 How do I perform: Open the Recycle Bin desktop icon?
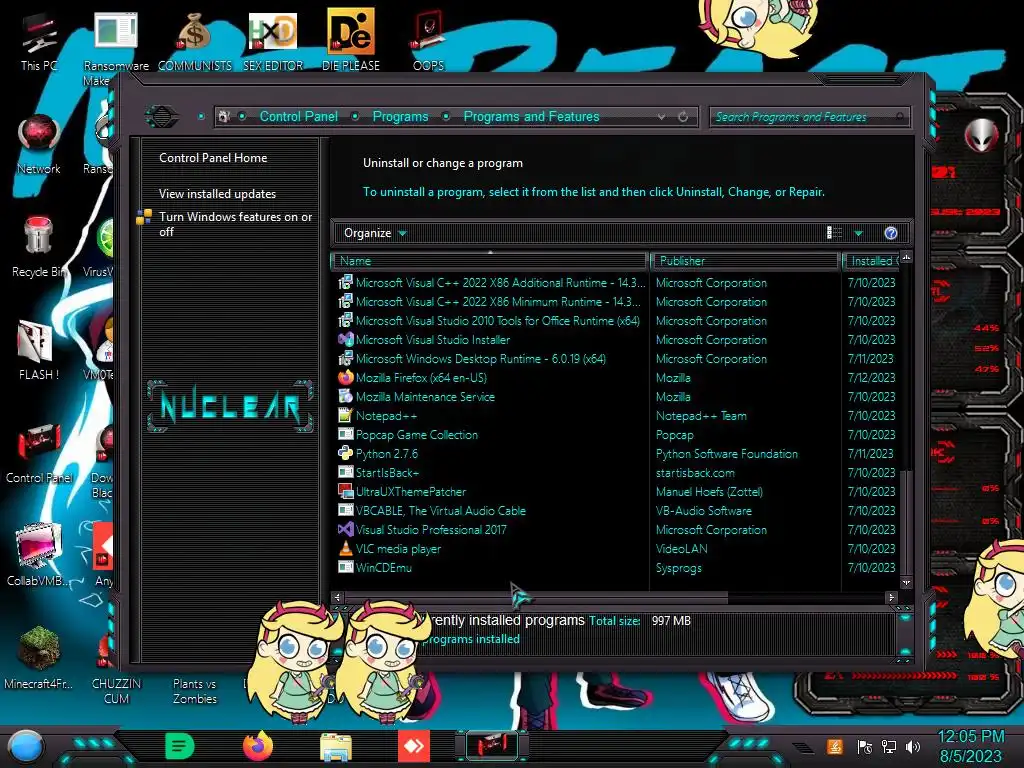coord(39,248)
